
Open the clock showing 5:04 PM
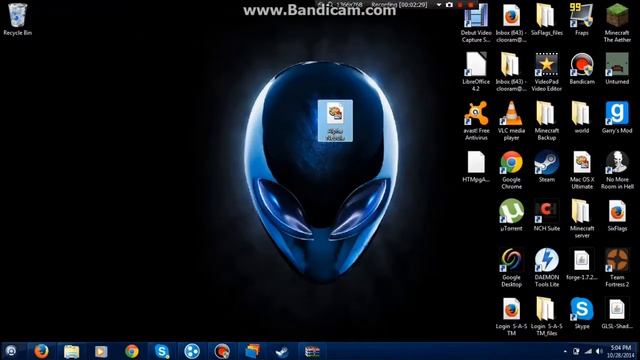620,351
